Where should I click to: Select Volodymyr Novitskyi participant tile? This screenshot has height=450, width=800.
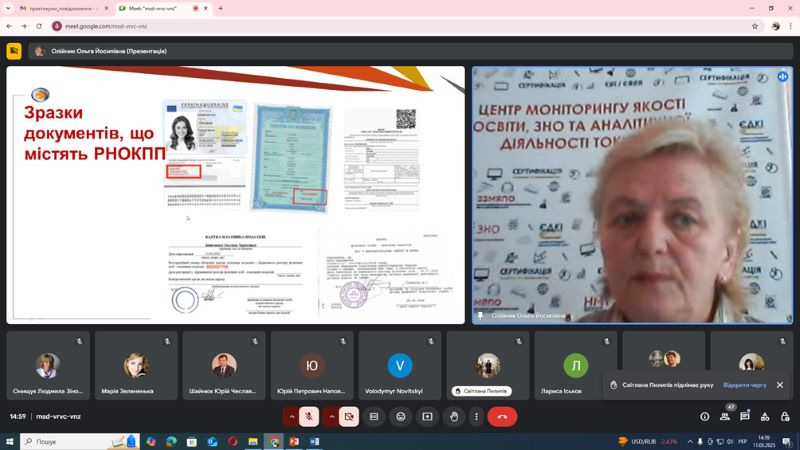[x=399, y=365]
